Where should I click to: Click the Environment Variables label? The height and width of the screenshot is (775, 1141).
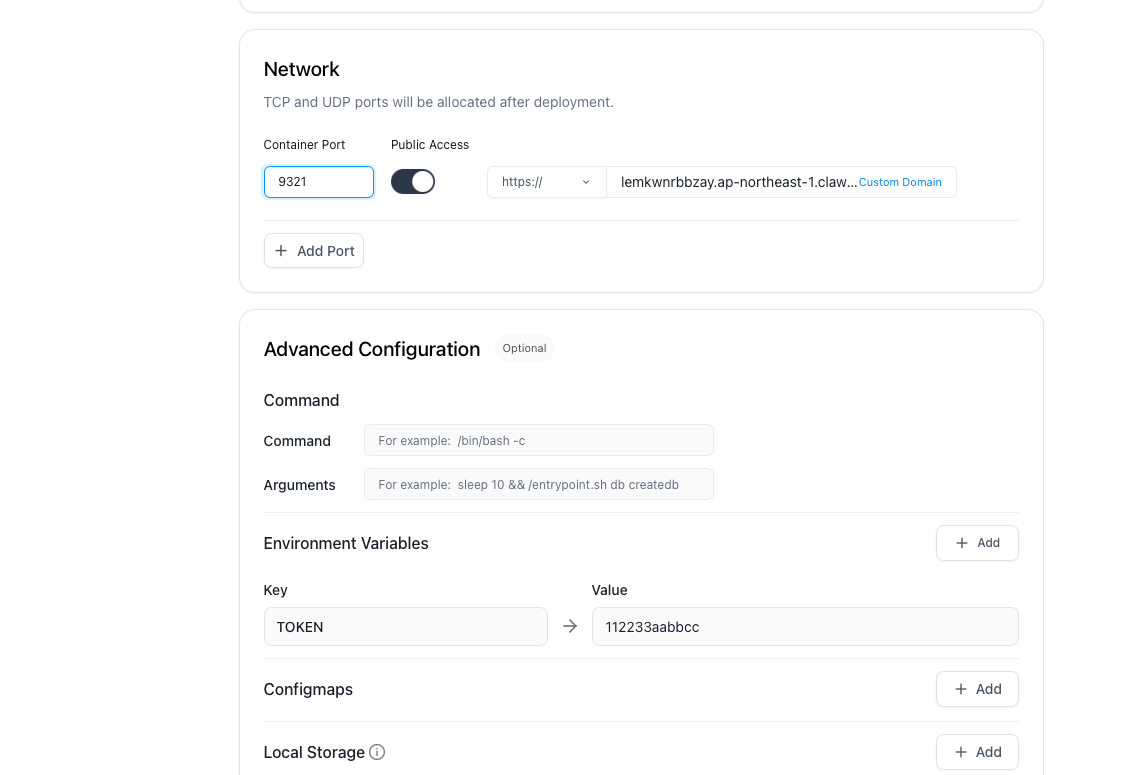pyautogui.click(x=346, y=543)
